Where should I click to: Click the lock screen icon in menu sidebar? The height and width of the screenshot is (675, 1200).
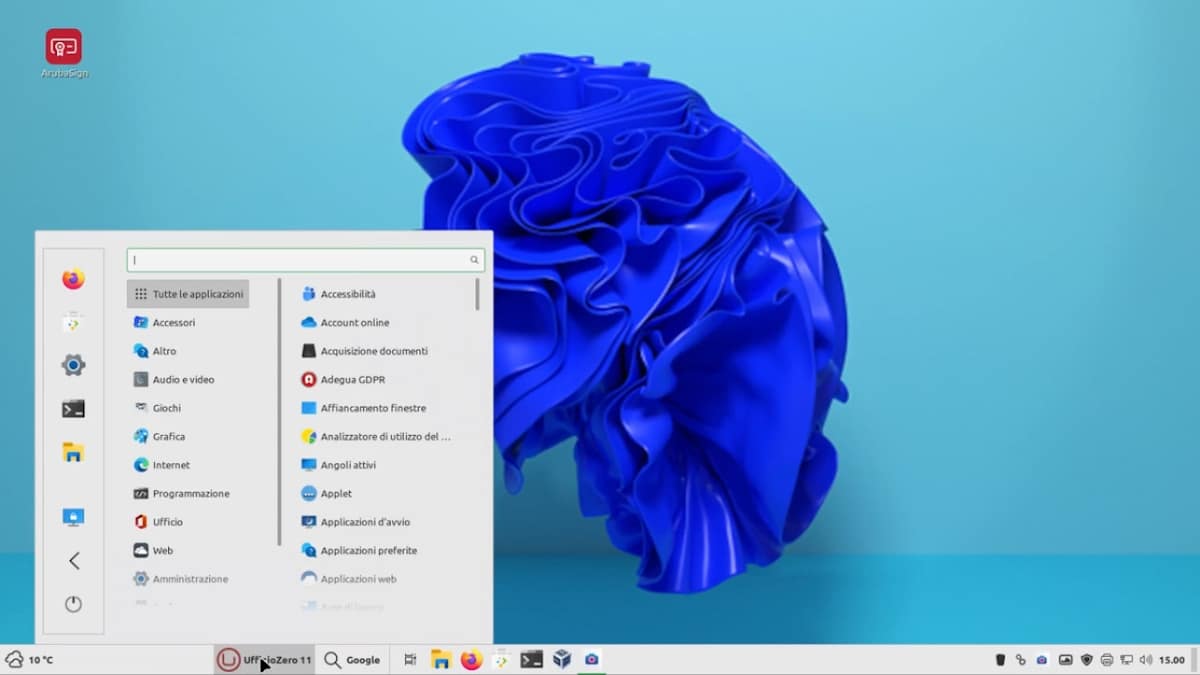coord(73,517)
